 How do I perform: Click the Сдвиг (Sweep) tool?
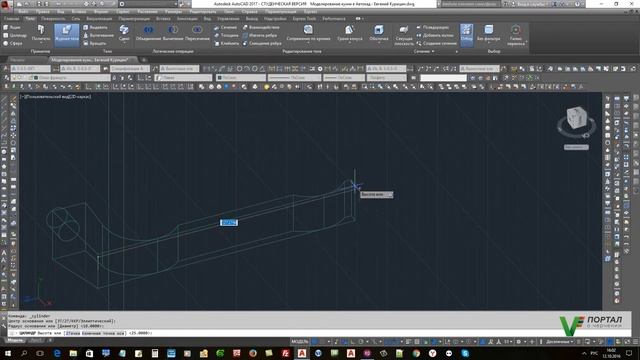[124, 33]
